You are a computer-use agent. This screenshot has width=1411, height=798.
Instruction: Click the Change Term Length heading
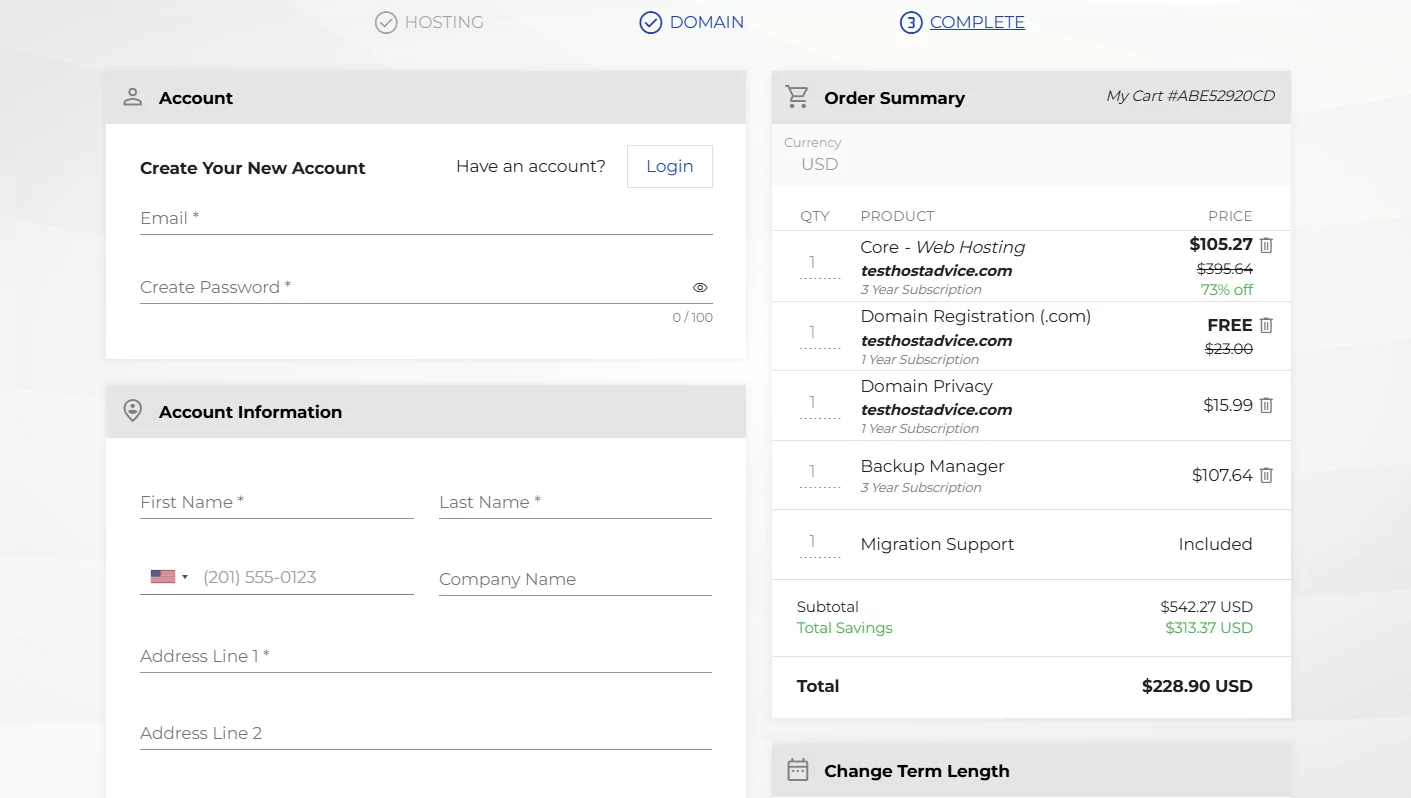pyautogui.click(x=916, y=771)
